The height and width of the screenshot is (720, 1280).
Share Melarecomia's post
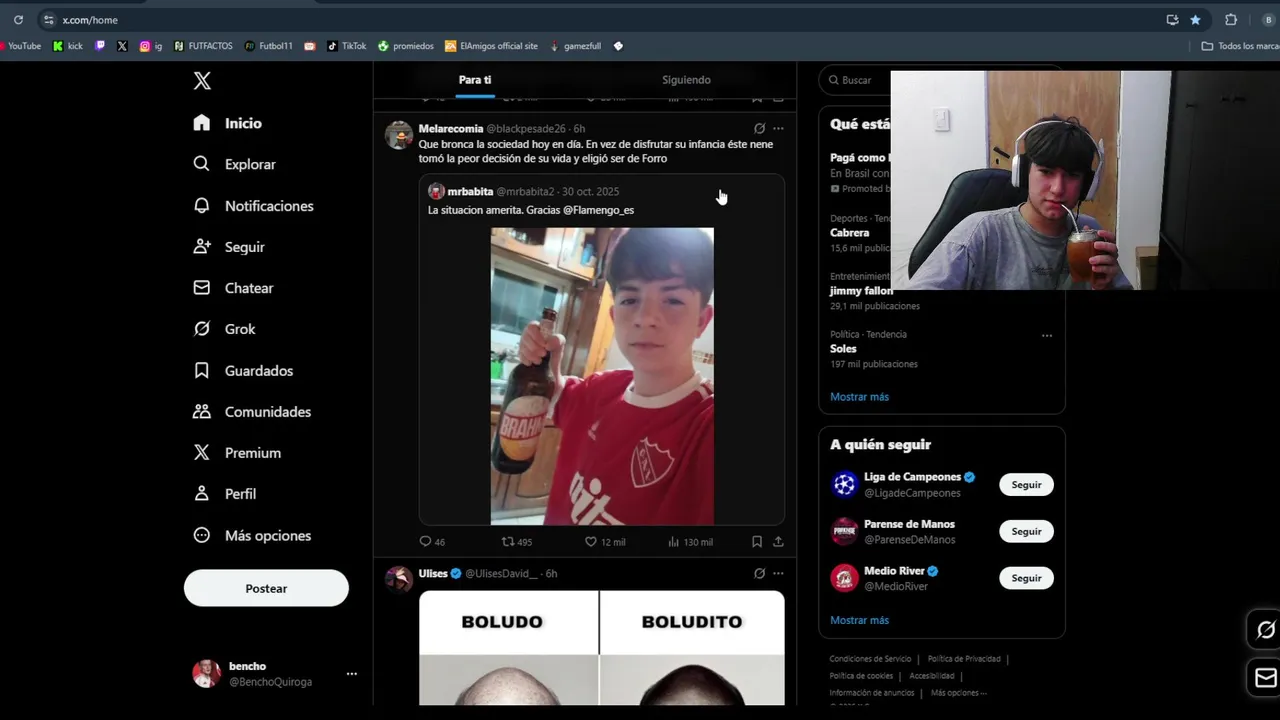pyautogui.click(x=778, y=542)
